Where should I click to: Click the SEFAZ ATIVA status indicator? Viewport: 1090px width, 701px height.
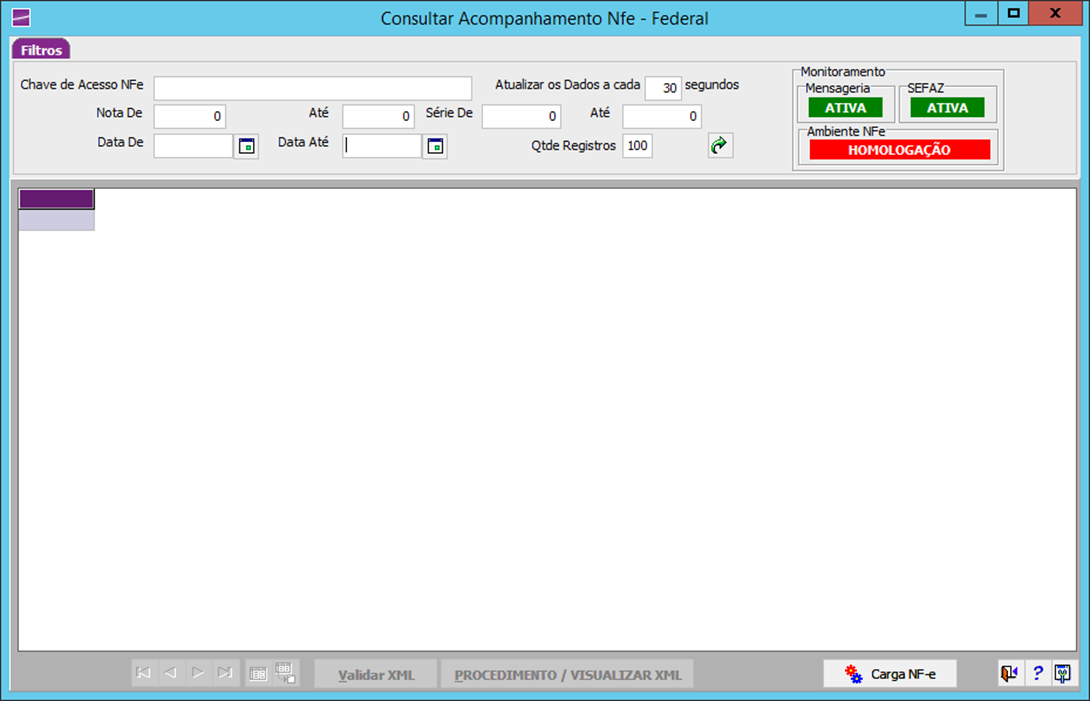[x=947, y=108]
